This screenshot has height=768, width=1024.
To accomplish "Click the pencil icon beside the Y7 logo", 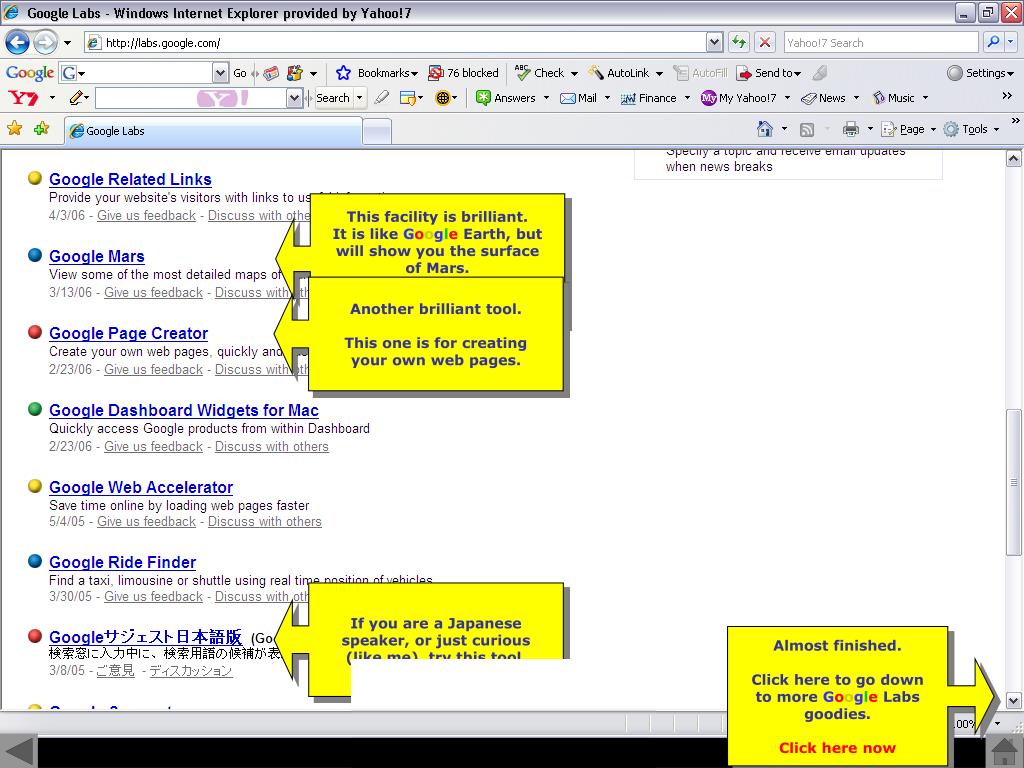I will [x=76, y=98].
